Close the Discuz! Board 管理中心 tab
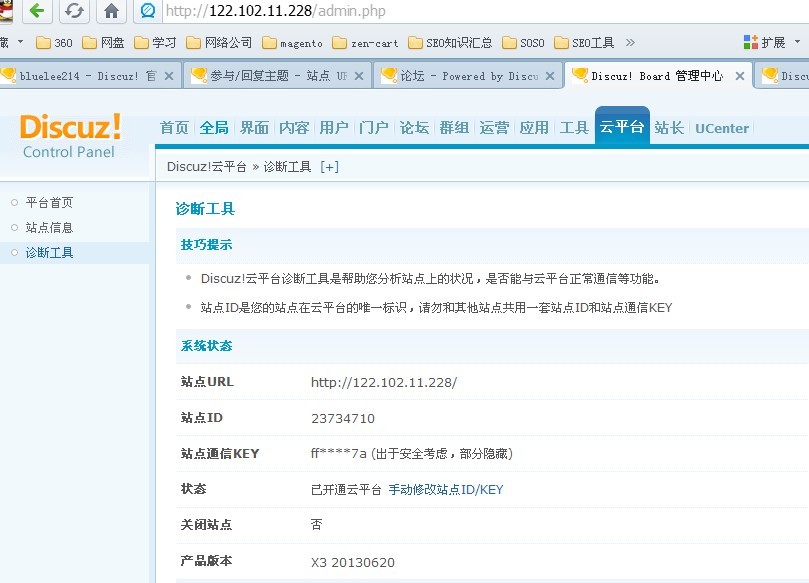The width and height of the screenshot is (809, 583). click(x=740, y=76)
